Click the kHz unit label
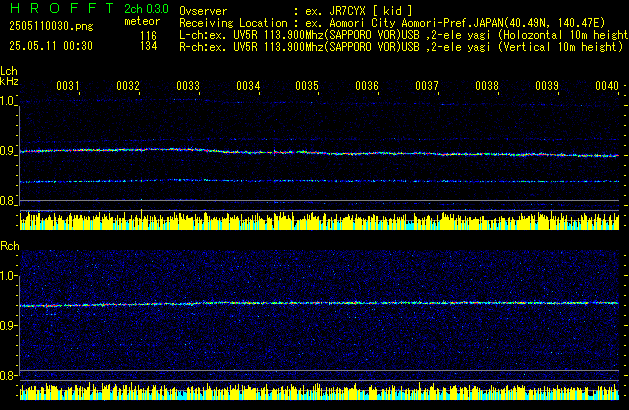Viewport: 629px width, 410px height. [9, 81]
